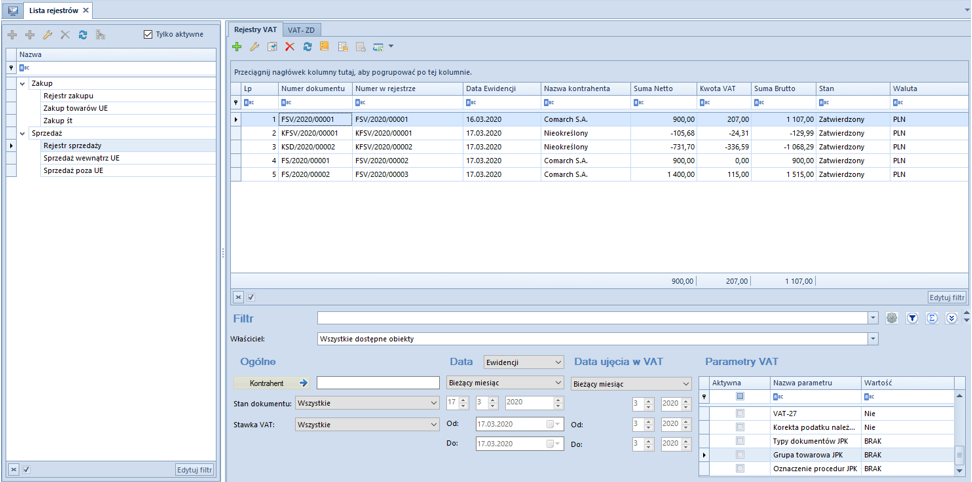Screen dimensions: 972x482
Task: Click the wrench edit icon in Rejestry VAT toolbar
Action: 254,47
